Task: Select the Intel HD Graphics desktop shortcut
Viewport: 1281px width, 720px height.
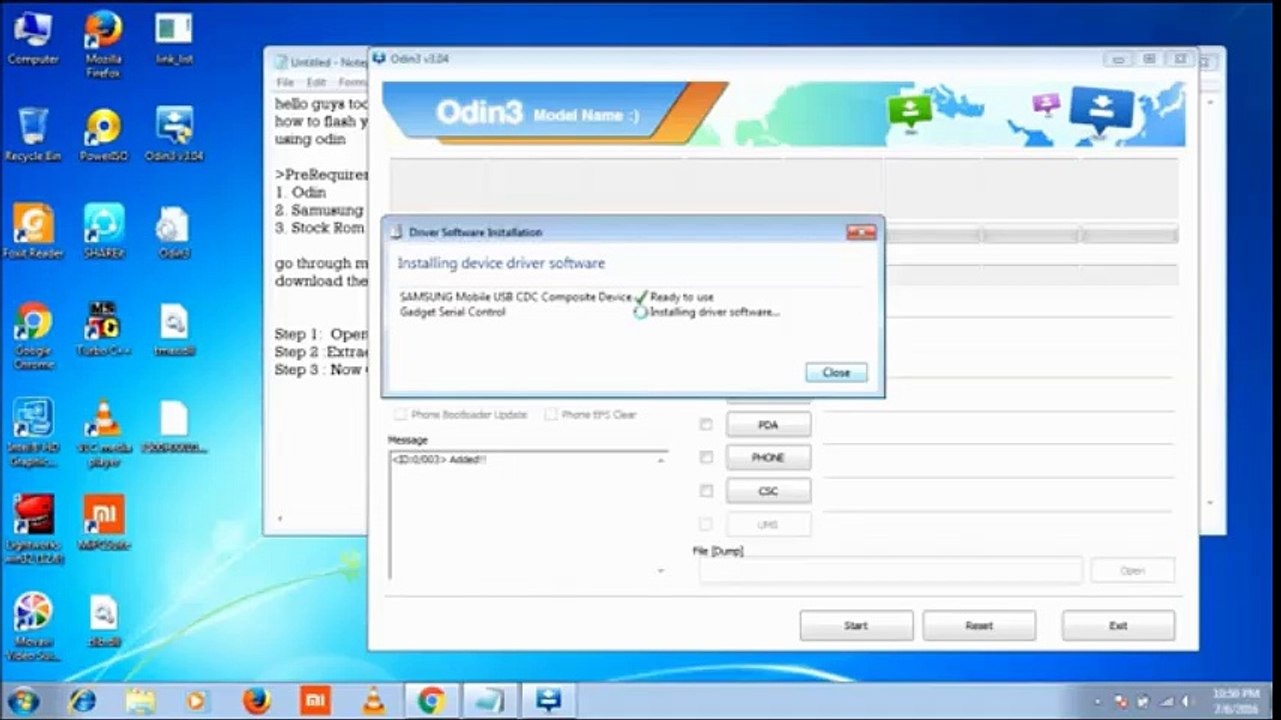Action: (32, 432)
